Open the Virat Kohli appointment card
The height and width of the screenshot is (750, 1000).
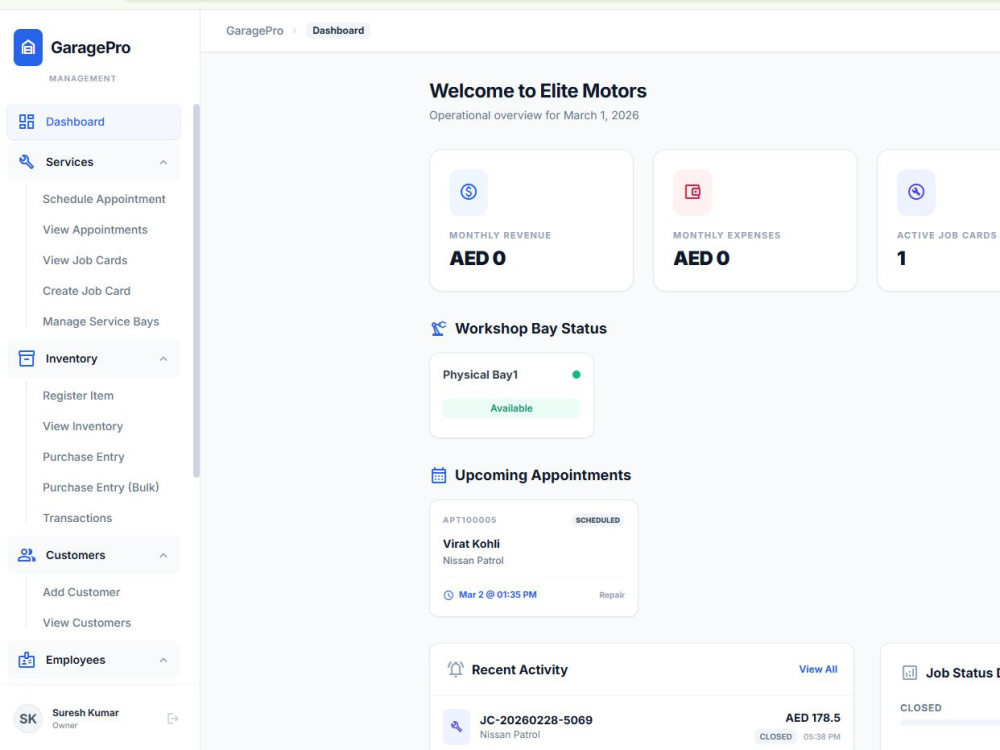point(534,558)
